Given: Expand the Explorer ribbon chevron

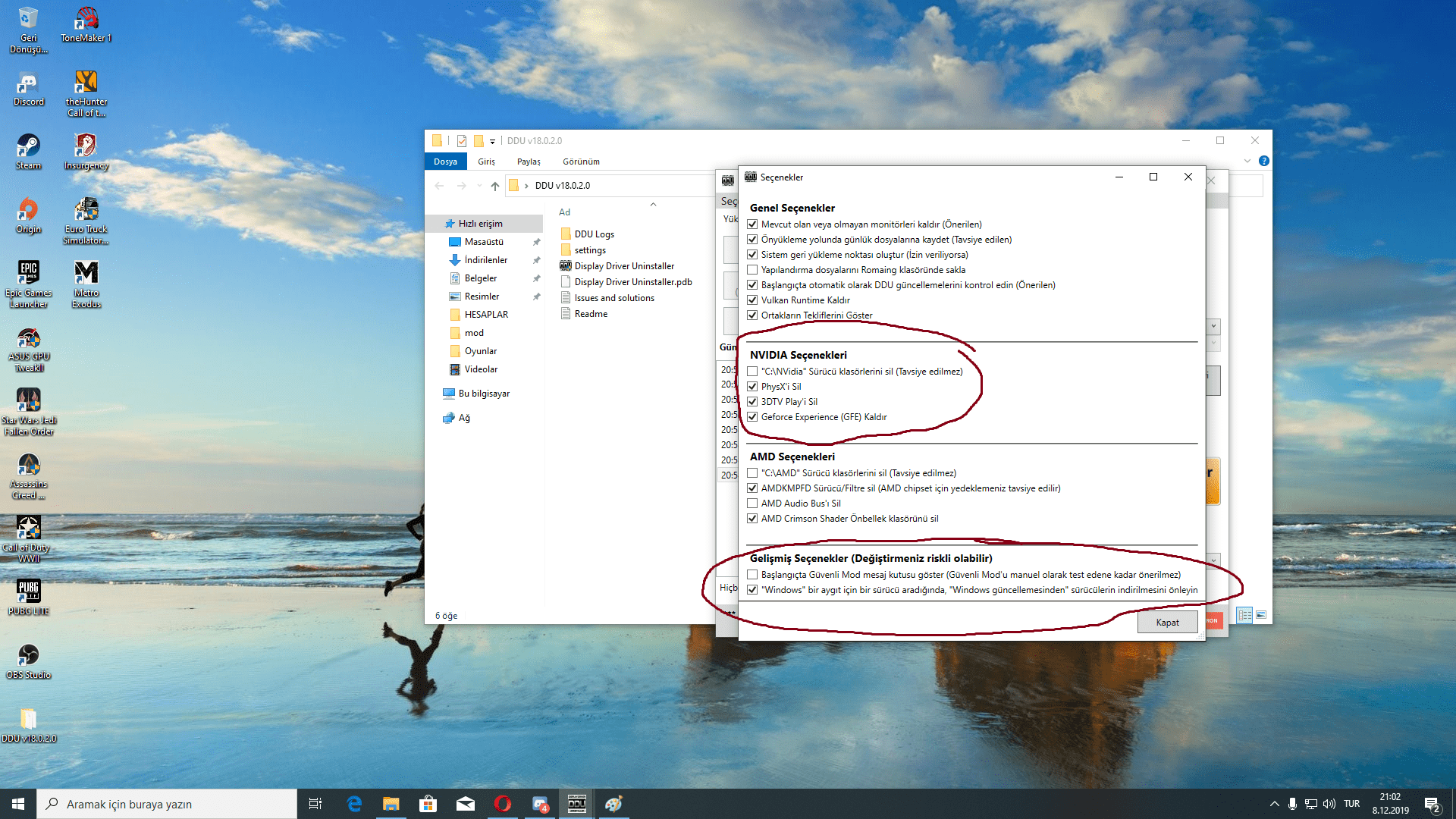Looking at the screenshot, I should click(x=1247, y=161).
